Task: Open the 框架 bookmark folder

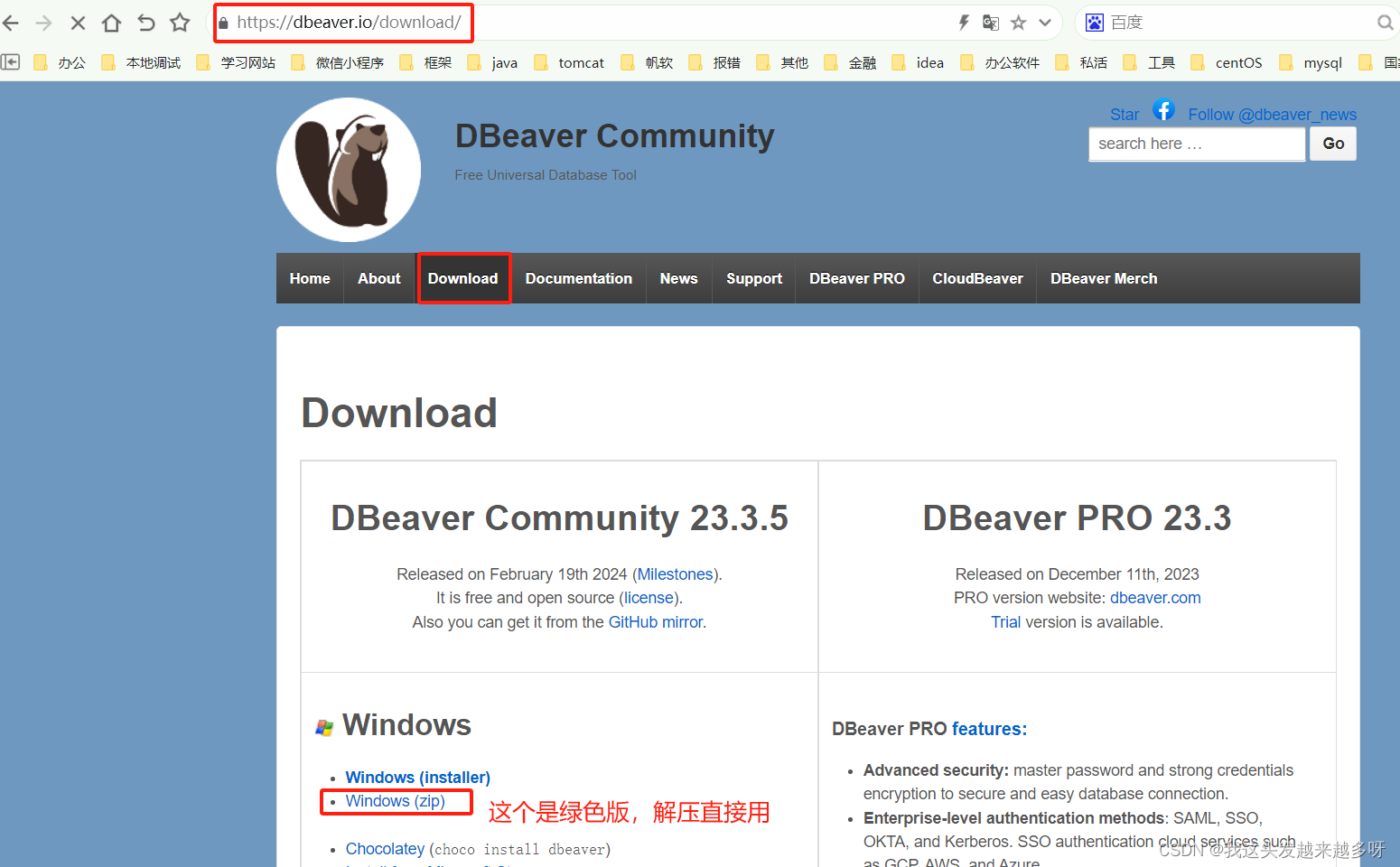Action: pos(425,62)
